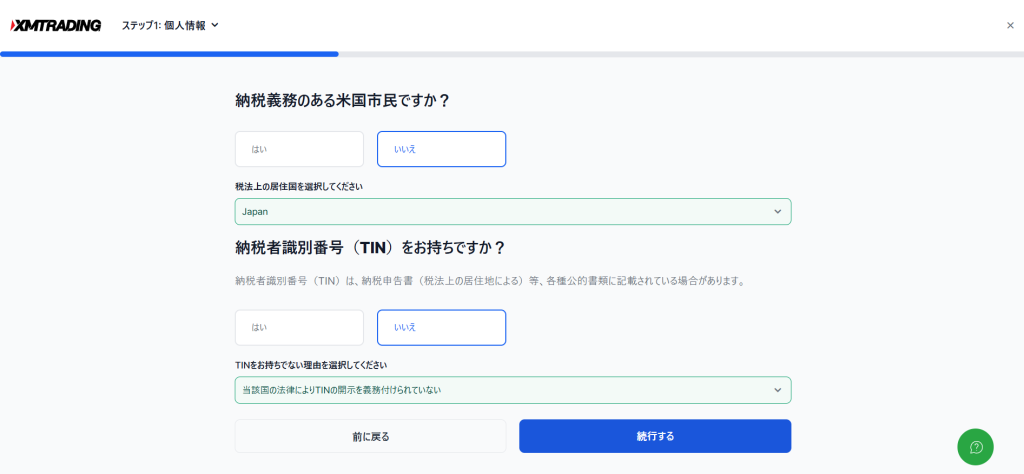
Task: Click the gray TIN explanation paragraph
Action: pyautogui.click(x=490, y=282)
